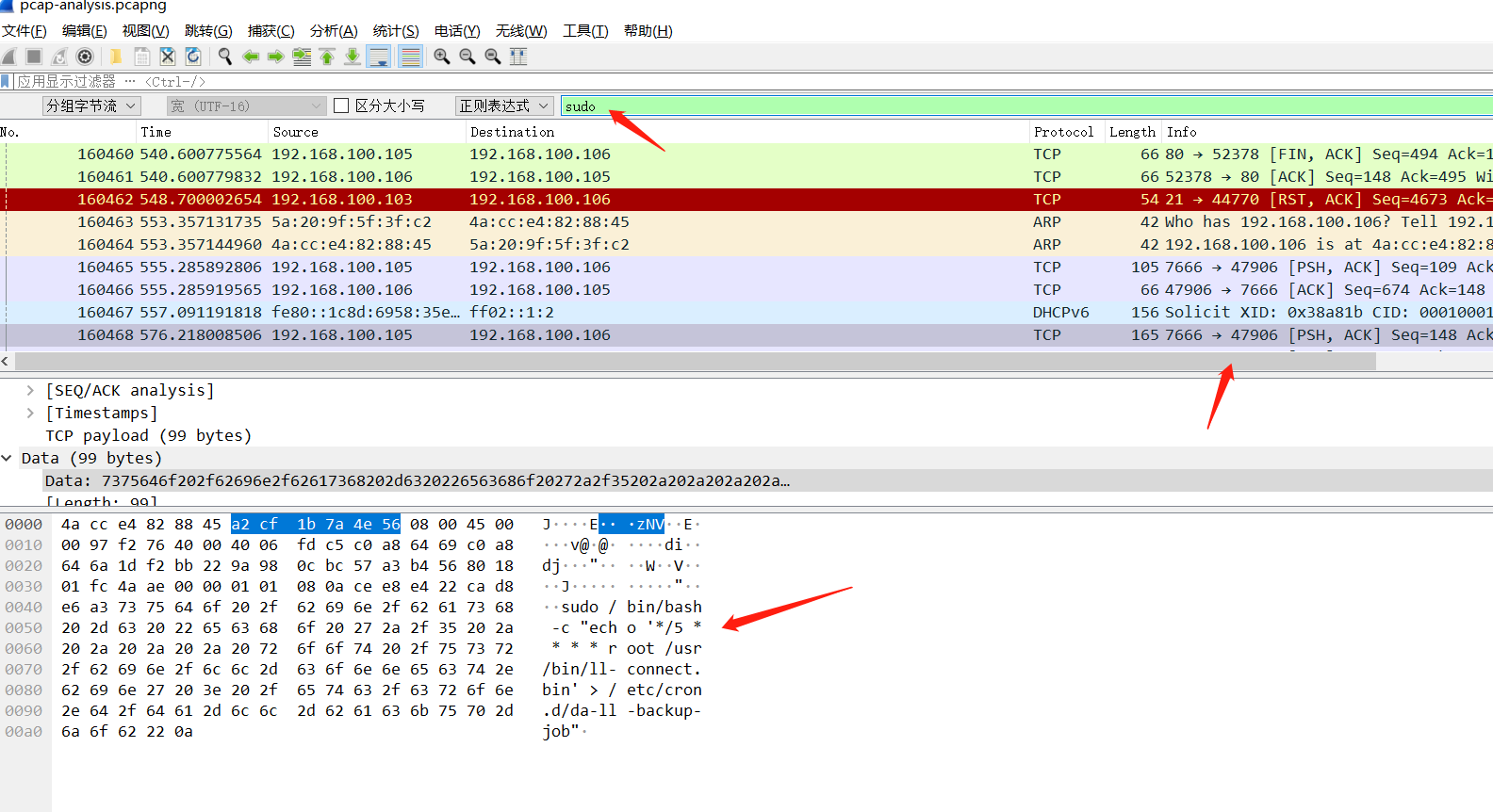The width and height of the screenshot is (1493, 812).
Task: Open the 编辑(E) menu
Action: tap(85, 31)
